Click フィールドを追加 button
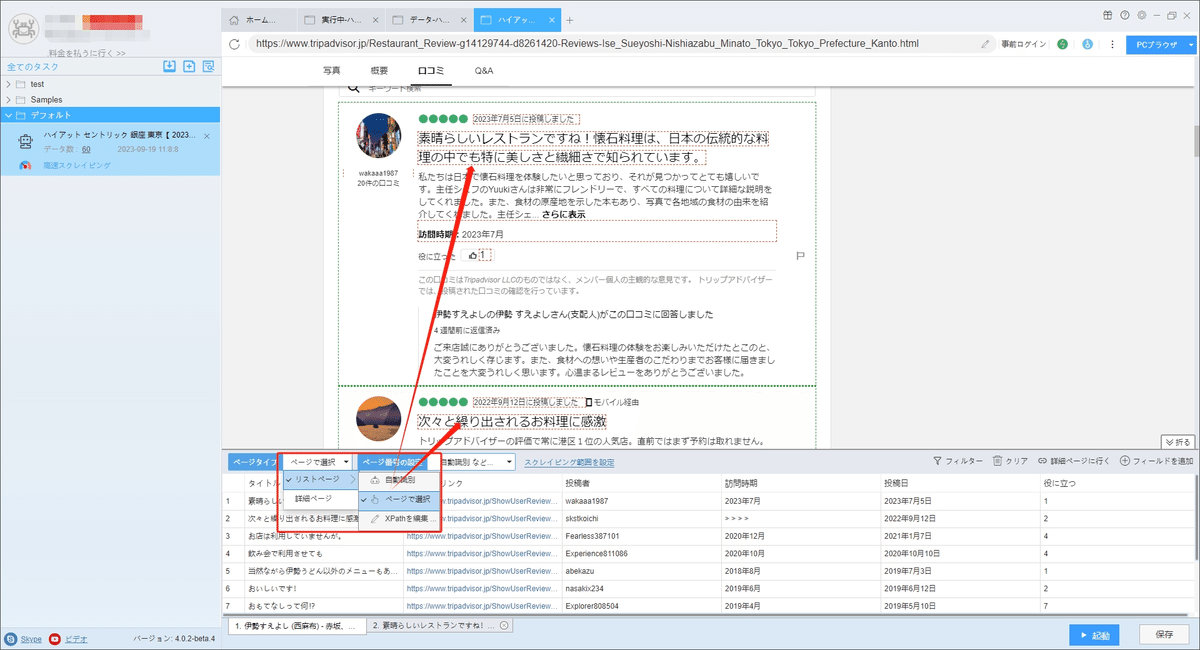1200x650 pixels. point(1157,461)
